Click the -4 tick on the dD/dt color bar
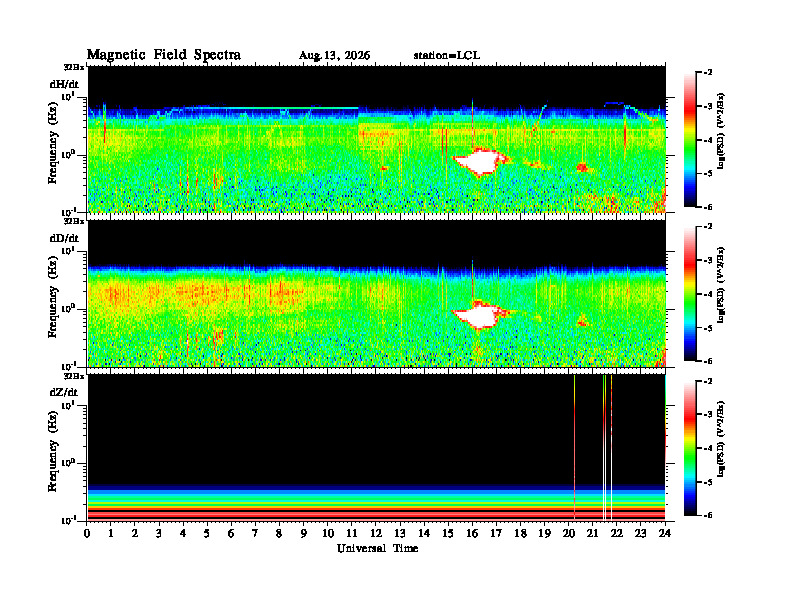The image size is (792, 612). click(x=707, y=294)
